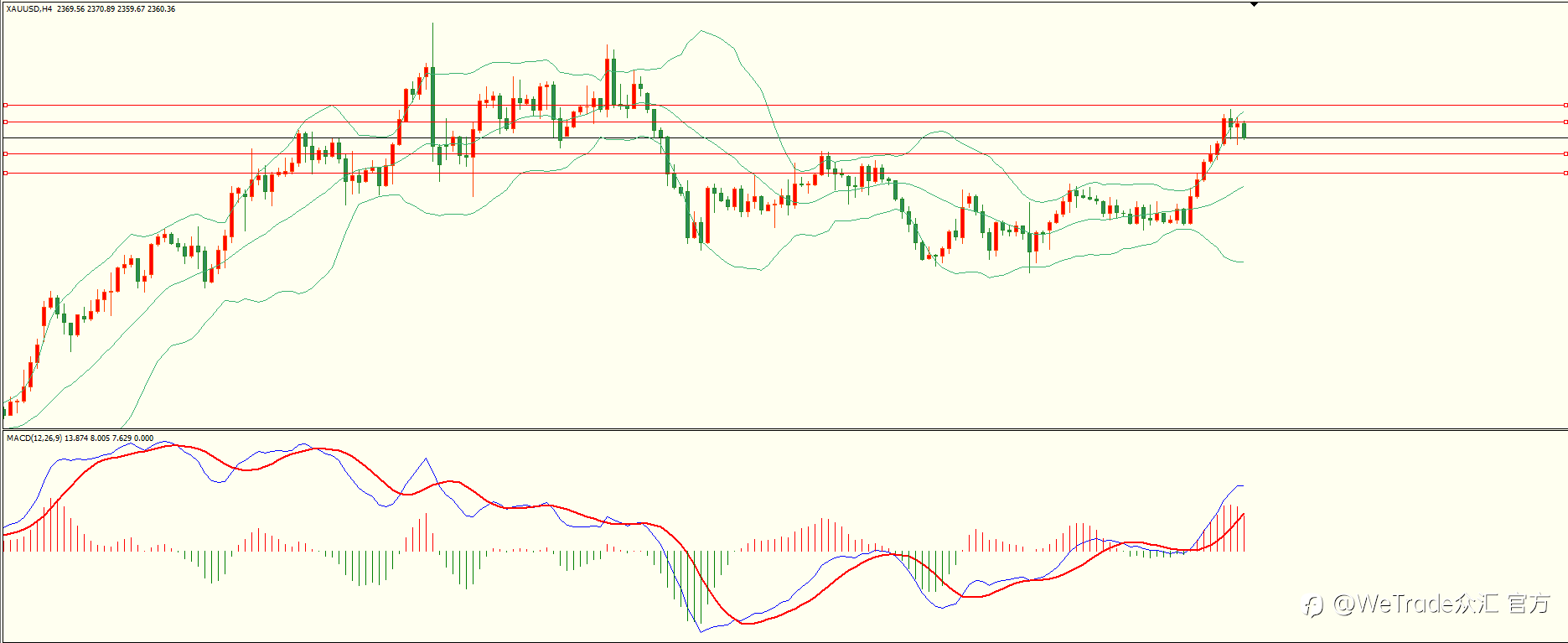Click the chart shift triangle marker at top
Image resolution: width=1568 pixels, height=643 pixels.
[1254, 4]
